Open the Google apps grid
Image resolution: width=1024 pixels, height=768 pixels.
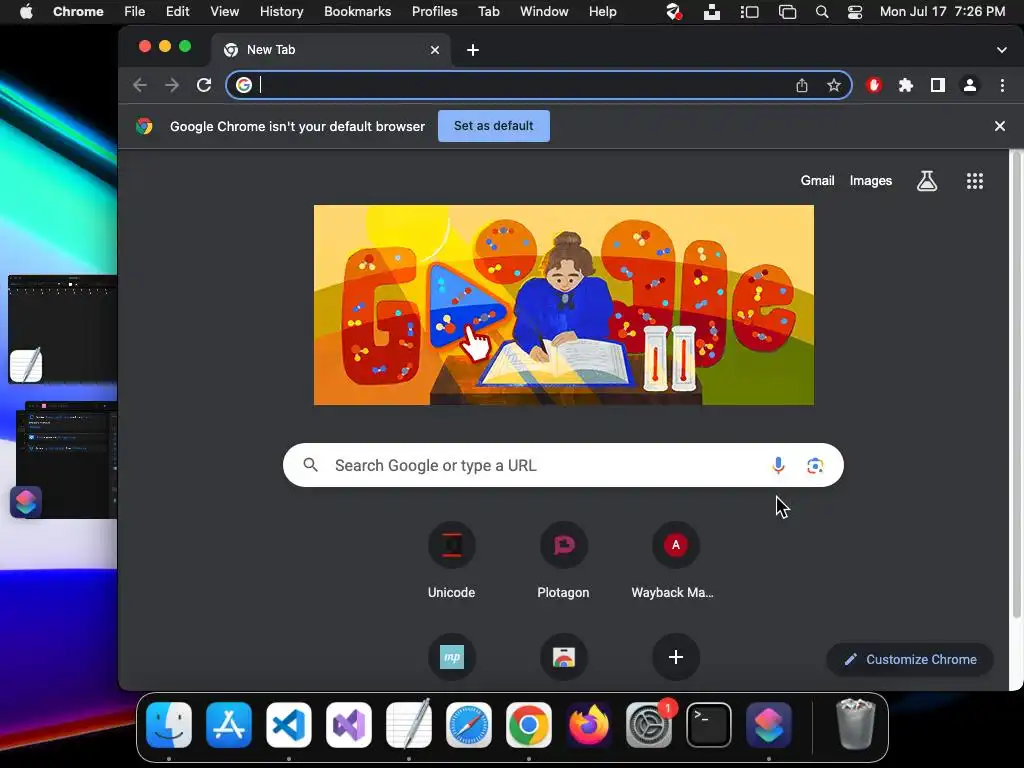974,181
